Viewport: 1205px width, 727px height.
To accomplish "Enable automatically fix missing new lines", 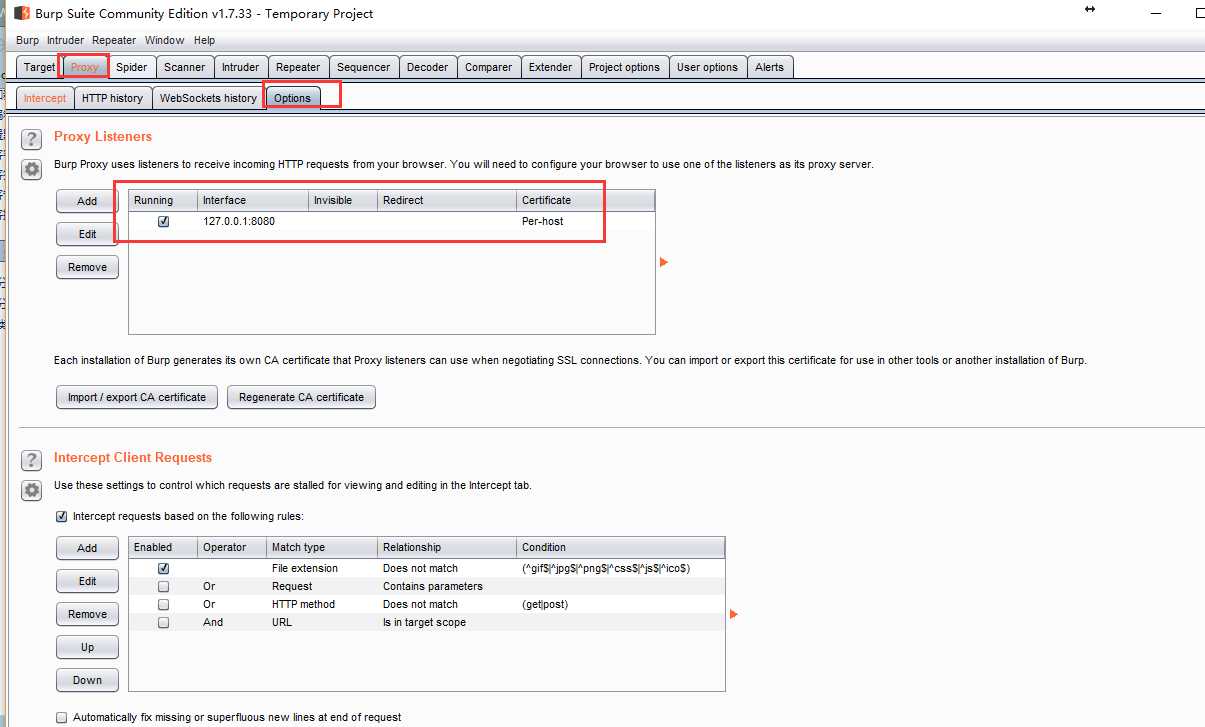I will (x=62, y=717).
